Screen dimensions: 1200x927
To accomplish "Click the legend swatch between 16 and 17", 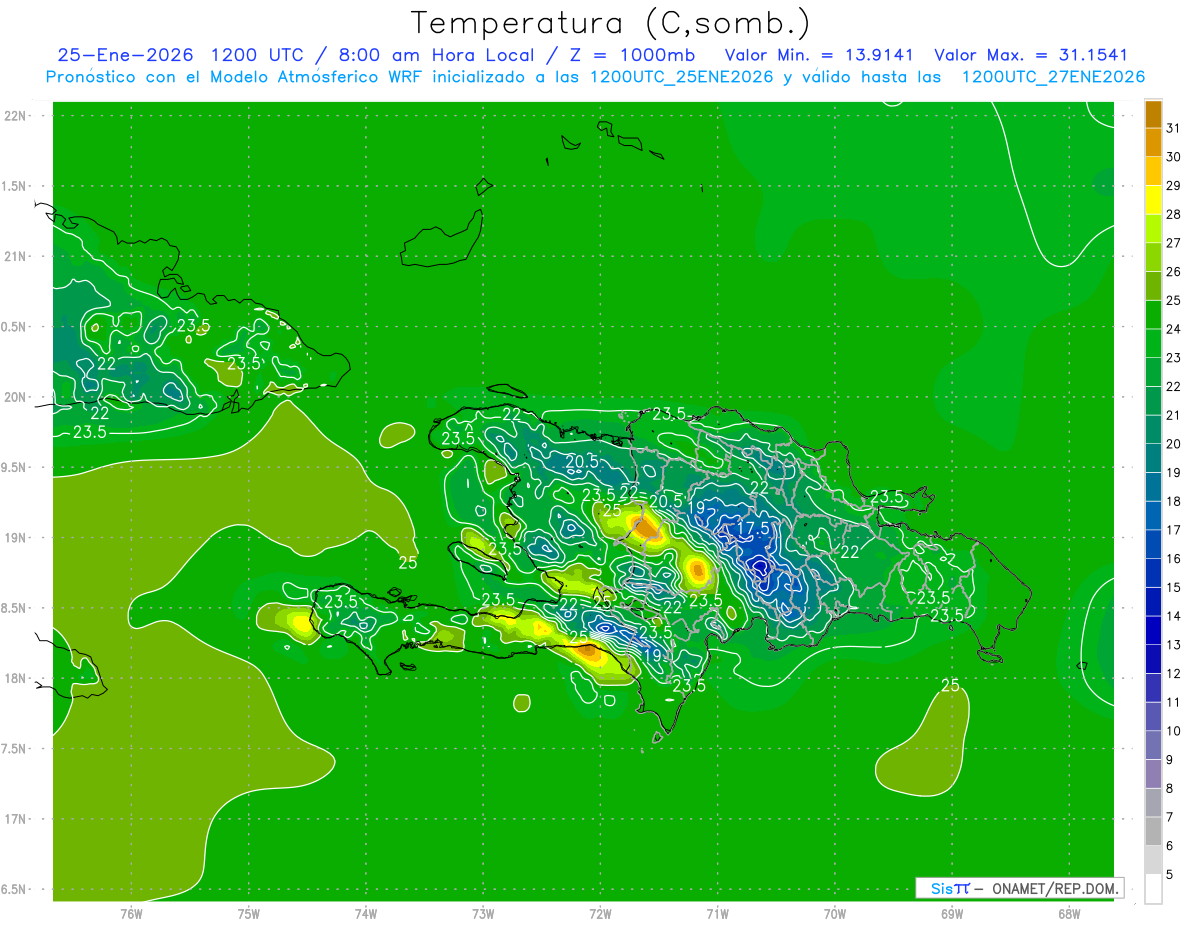I will coord(1153,544).
